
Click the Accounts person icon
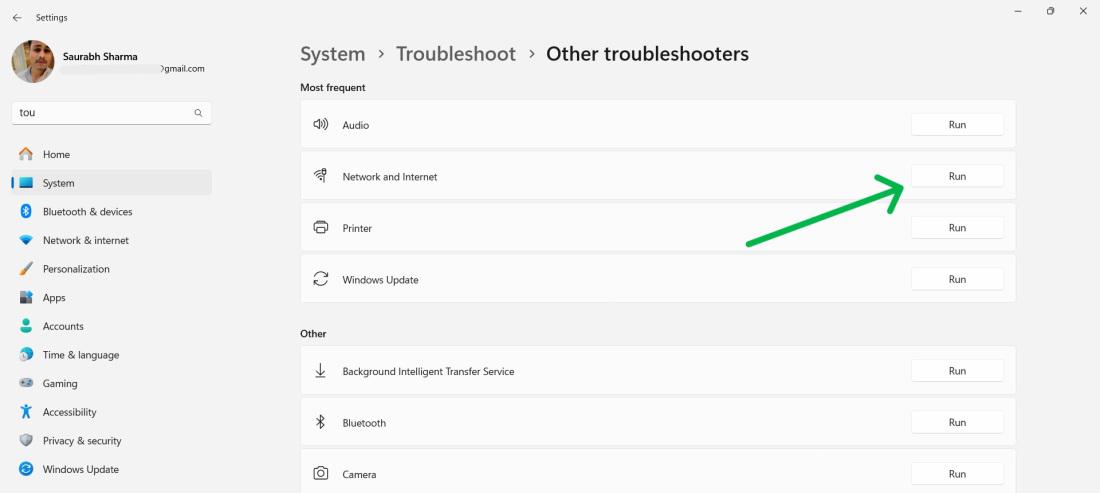(x=26, y=326)
